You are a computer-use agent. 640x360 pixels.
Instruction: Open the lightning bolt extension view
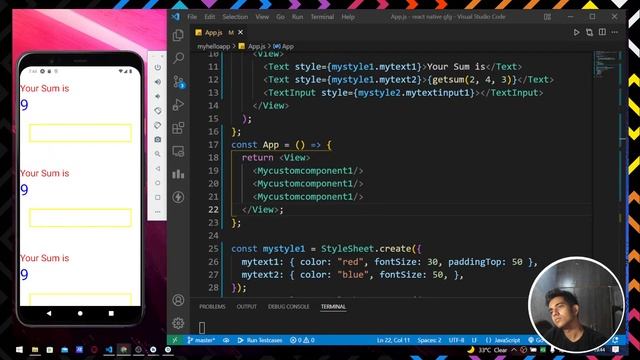tap(178, 197)
